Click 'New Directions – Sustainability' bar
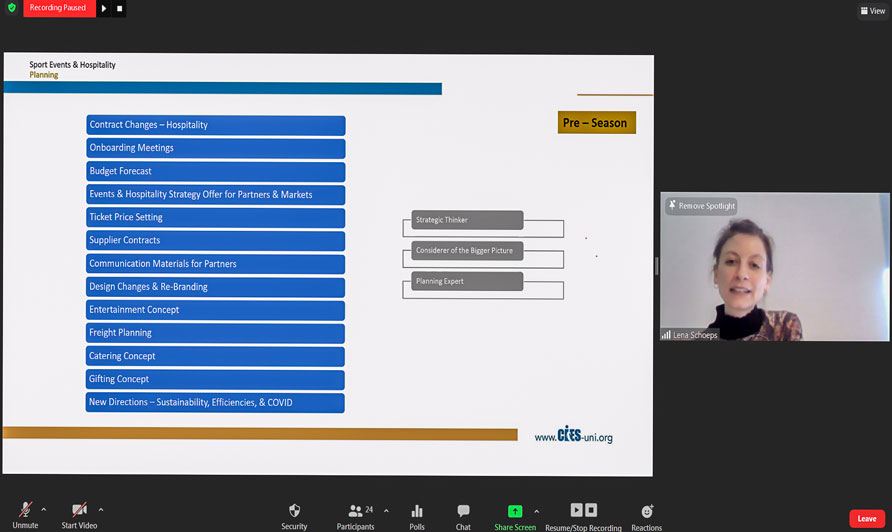This screenshot has width=892, height=532. pos(216,402)
